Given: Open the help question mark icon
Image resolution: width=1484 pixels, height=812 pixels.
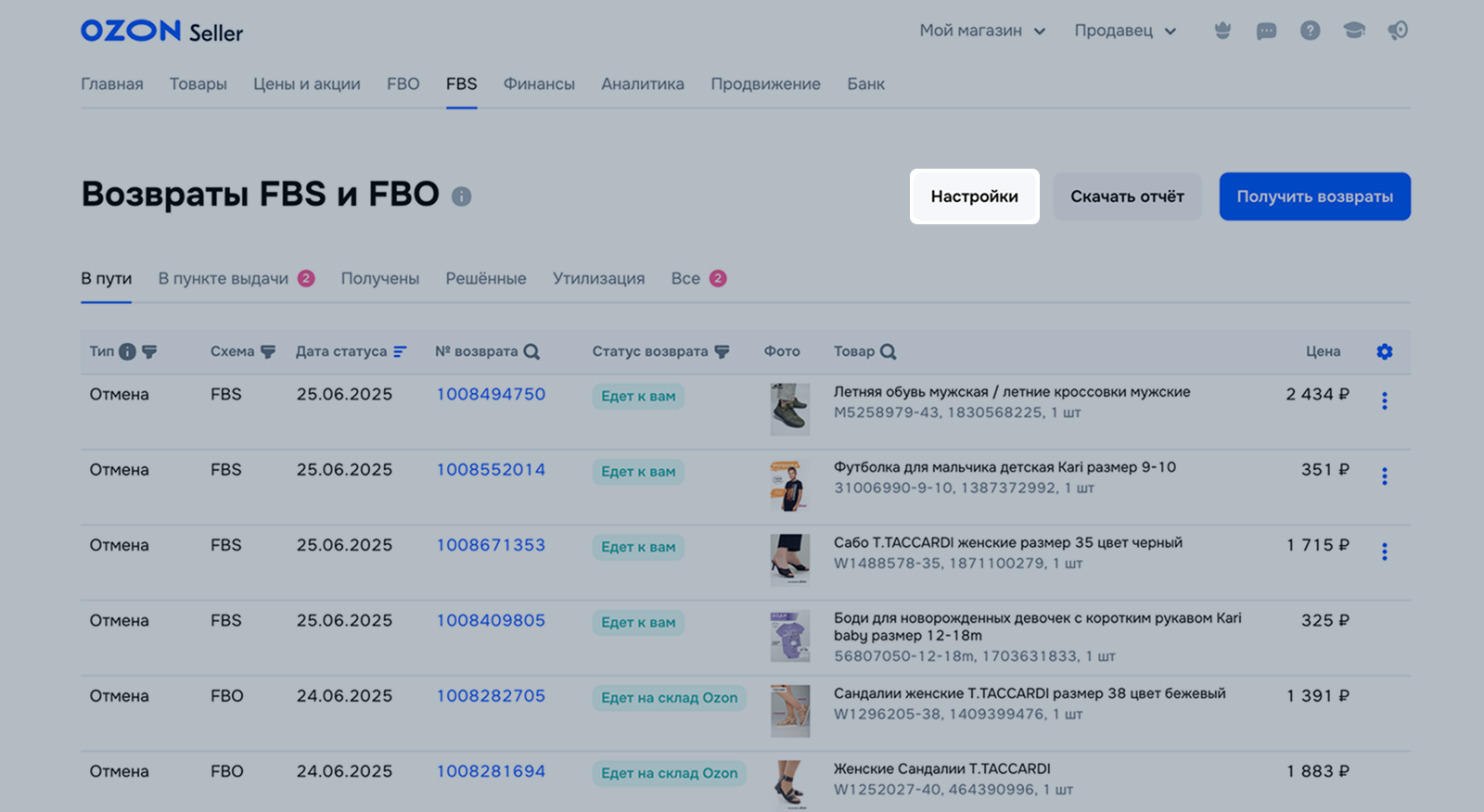Looking at the screenshot, I should 1310,31.
